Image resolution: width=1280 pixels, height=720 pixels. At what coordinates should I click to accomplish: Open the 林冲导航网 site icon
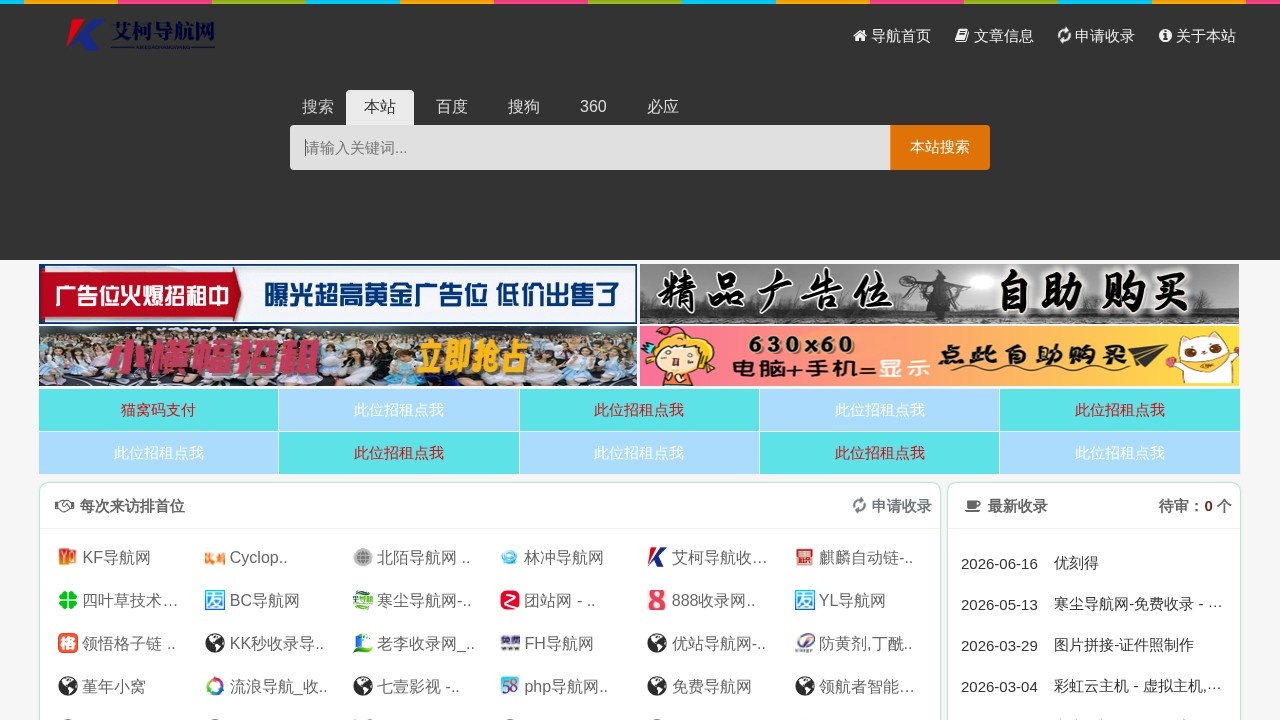click(x=510, y=557)
